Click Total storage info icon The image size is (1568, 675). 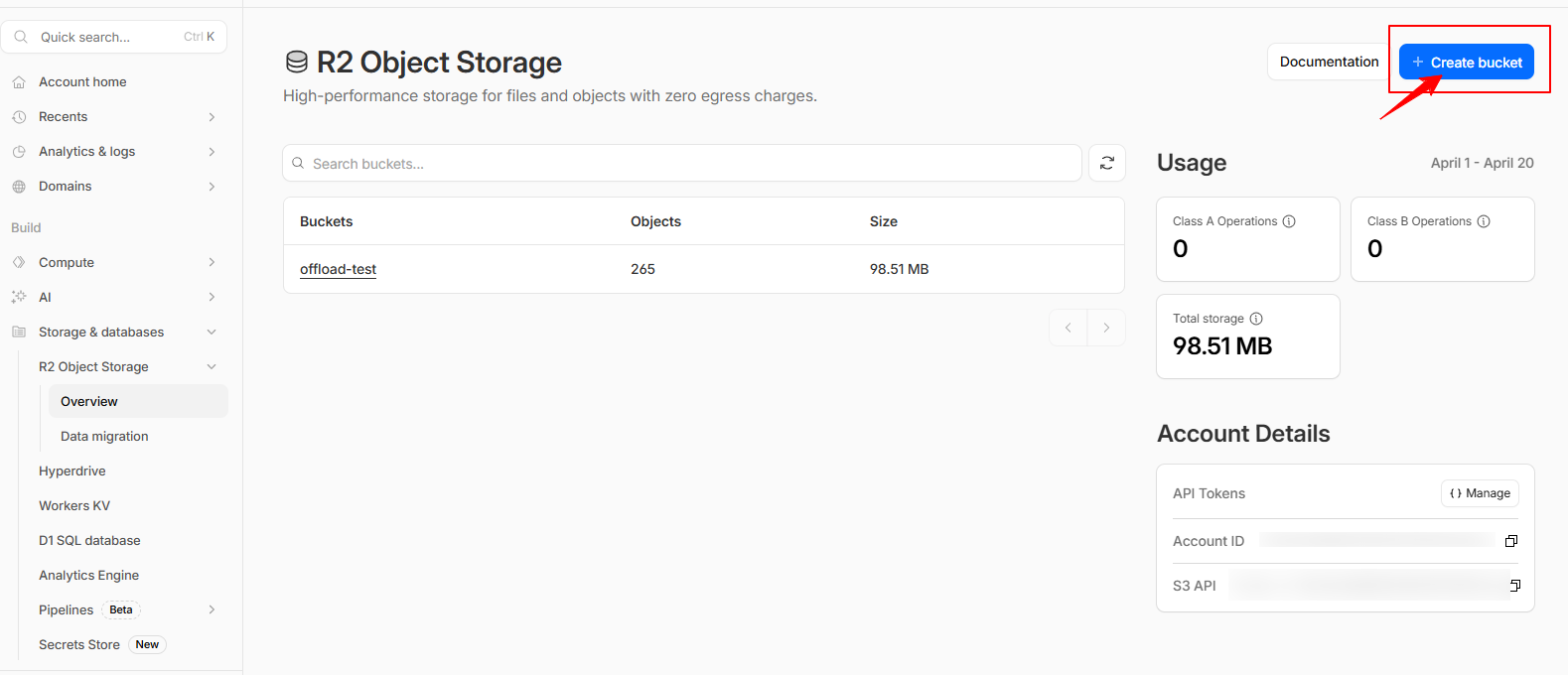point(1256,319)
